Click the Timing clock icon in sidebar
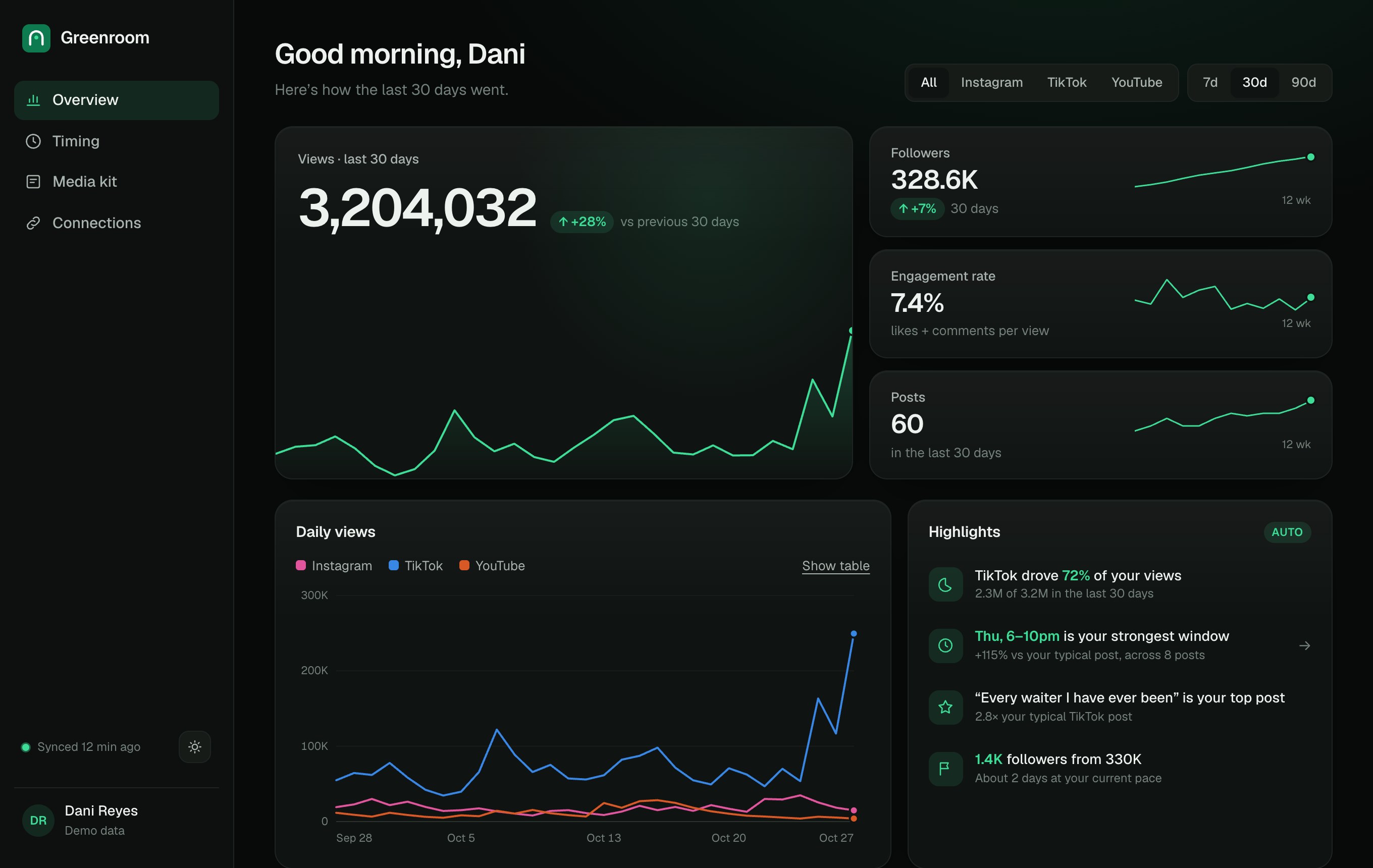Image resolution: width=1373 pixels, height=868 pixels. [x=34, y=141]
